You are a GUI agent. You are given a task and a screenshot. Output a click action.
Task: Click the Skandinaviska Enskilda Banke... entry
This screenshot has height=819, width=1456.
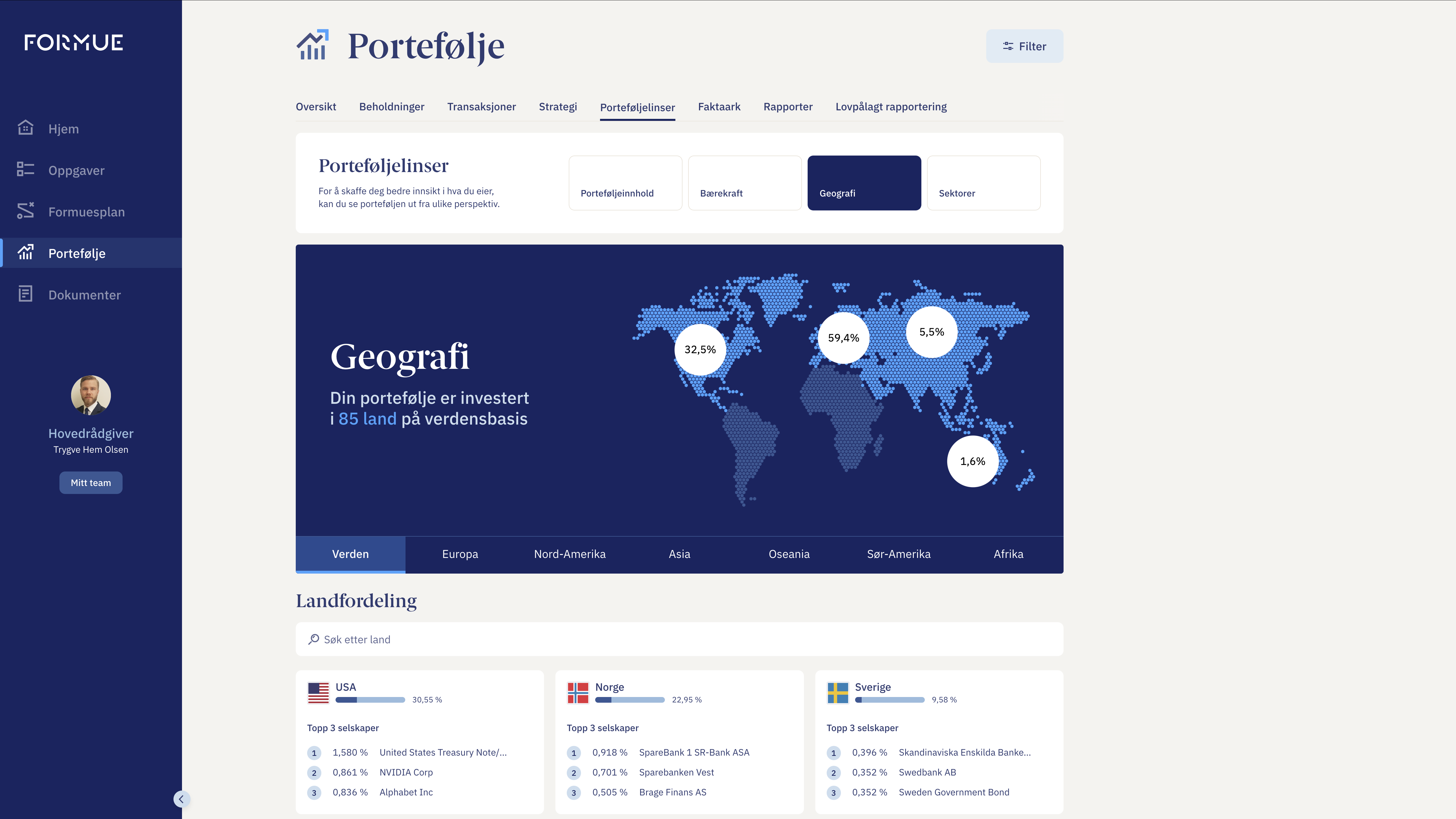click(x=965, y=752)
